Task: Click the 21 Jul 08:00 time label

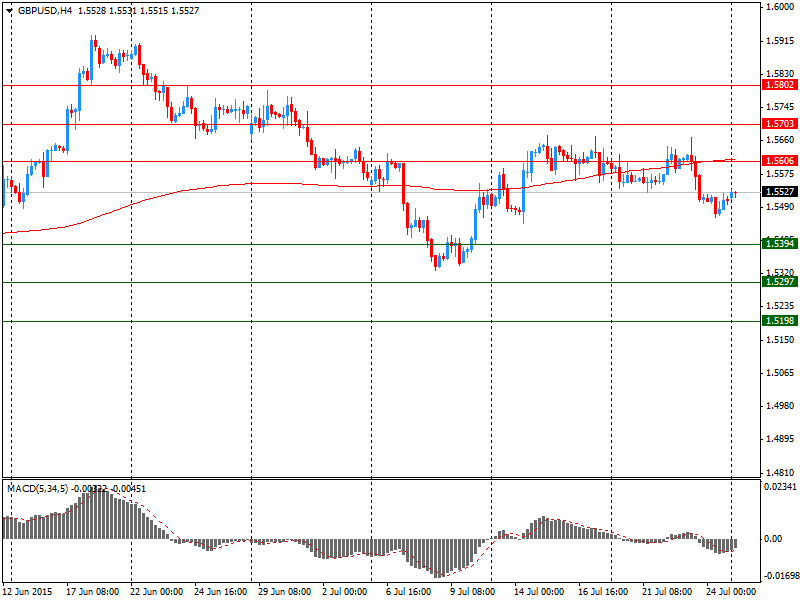Action: click(667, 592)
